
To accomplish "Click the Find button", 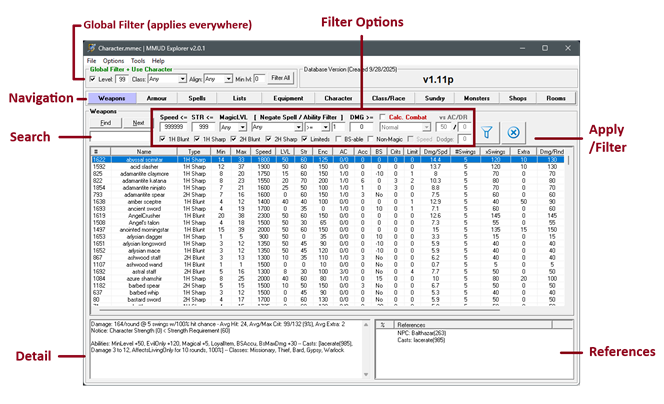I will click(105, 123).
